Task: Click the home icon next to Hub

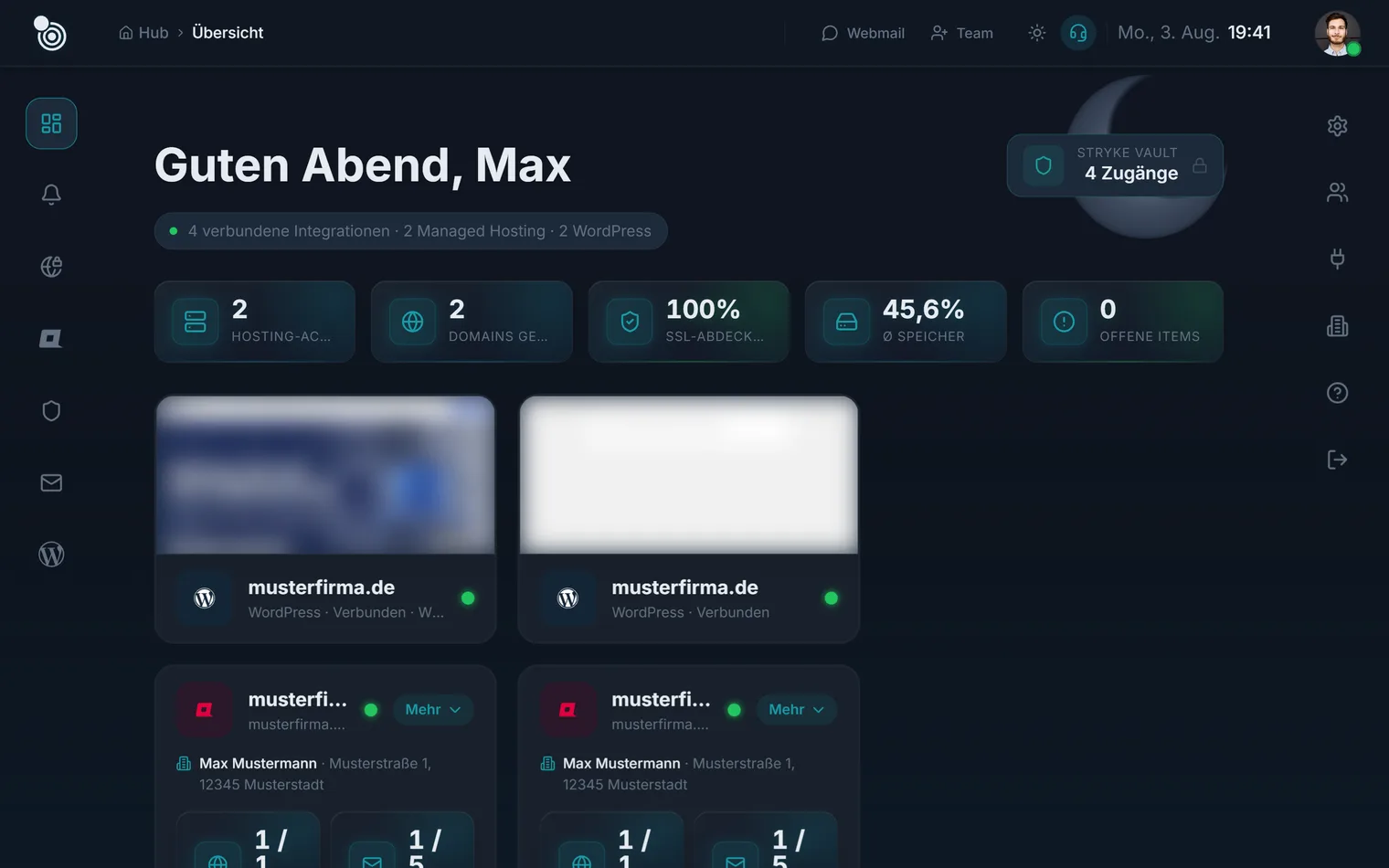Action: [x=126, y=33]
